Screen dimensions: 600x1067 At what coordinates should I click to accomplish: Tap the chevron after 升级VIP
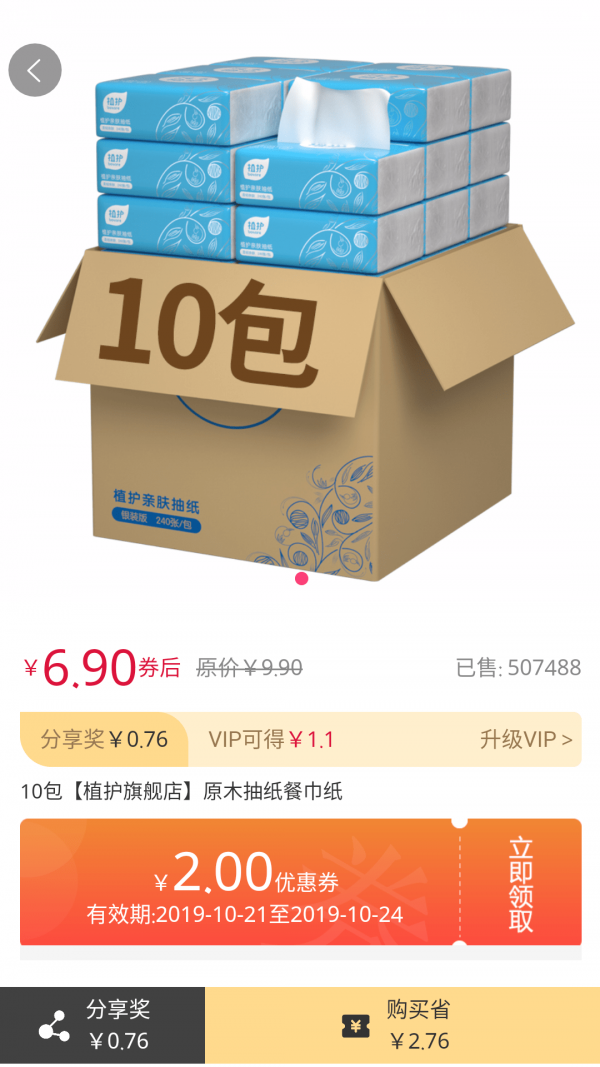click(x=567, y=740)
